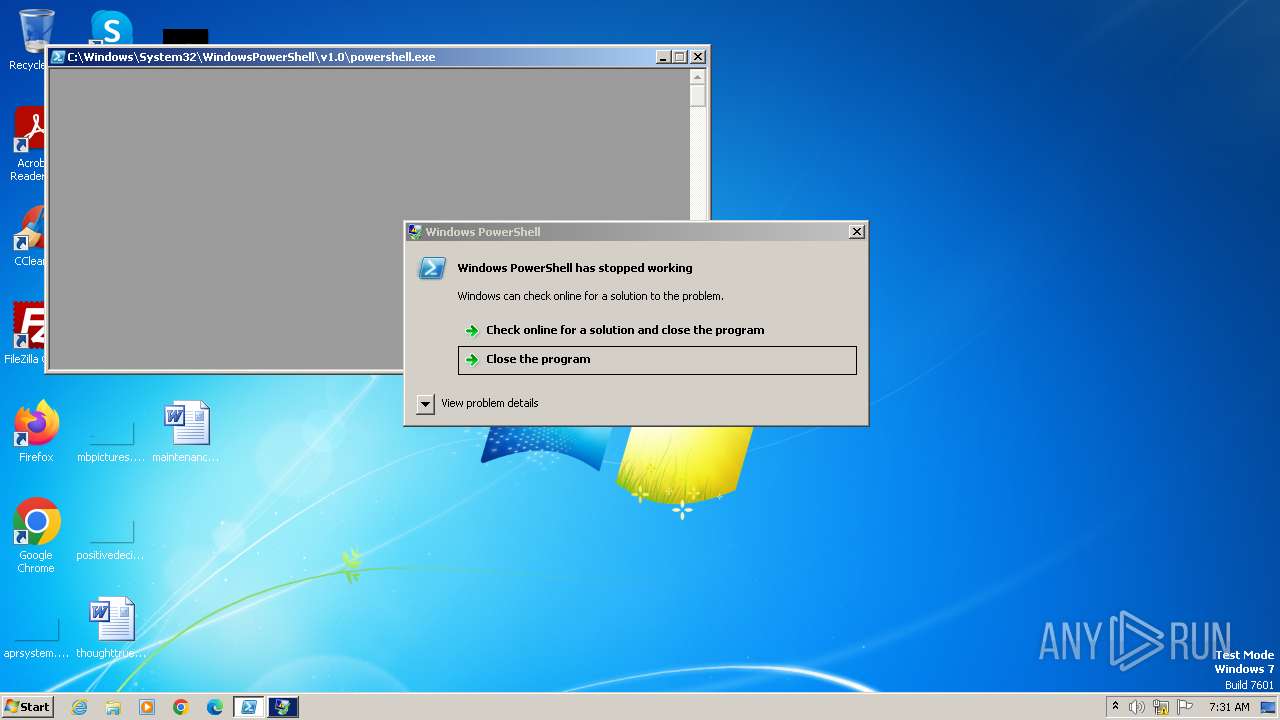Switch to error report taskbar button
1280x720 pixels.
(283, 707)
